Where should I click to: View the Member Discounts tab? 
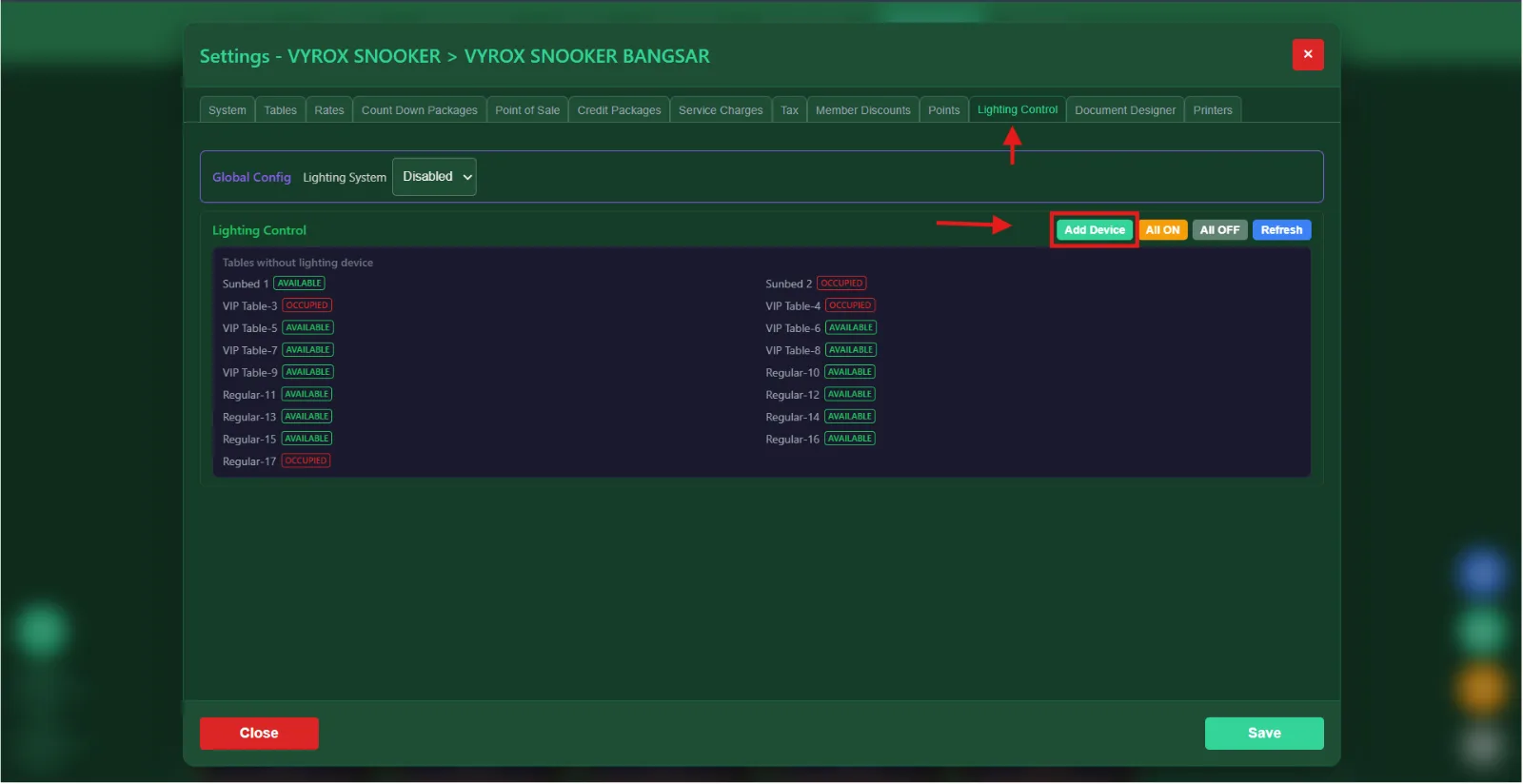(x=863, y=110)
